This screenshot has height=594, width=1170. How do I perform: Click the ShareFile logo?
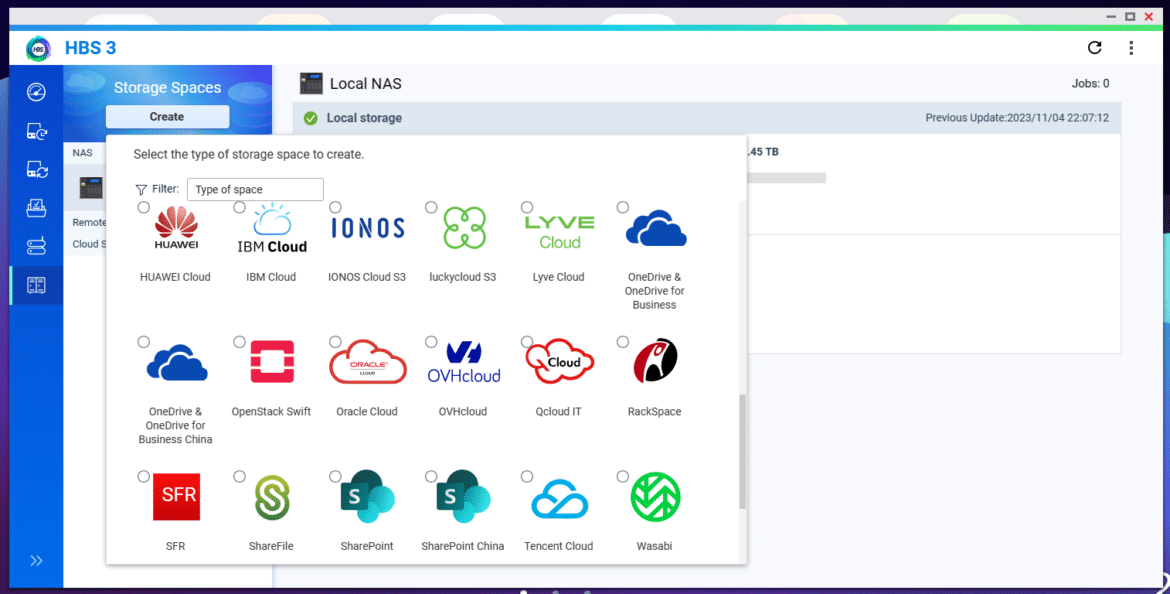click(x=272, y=498)
